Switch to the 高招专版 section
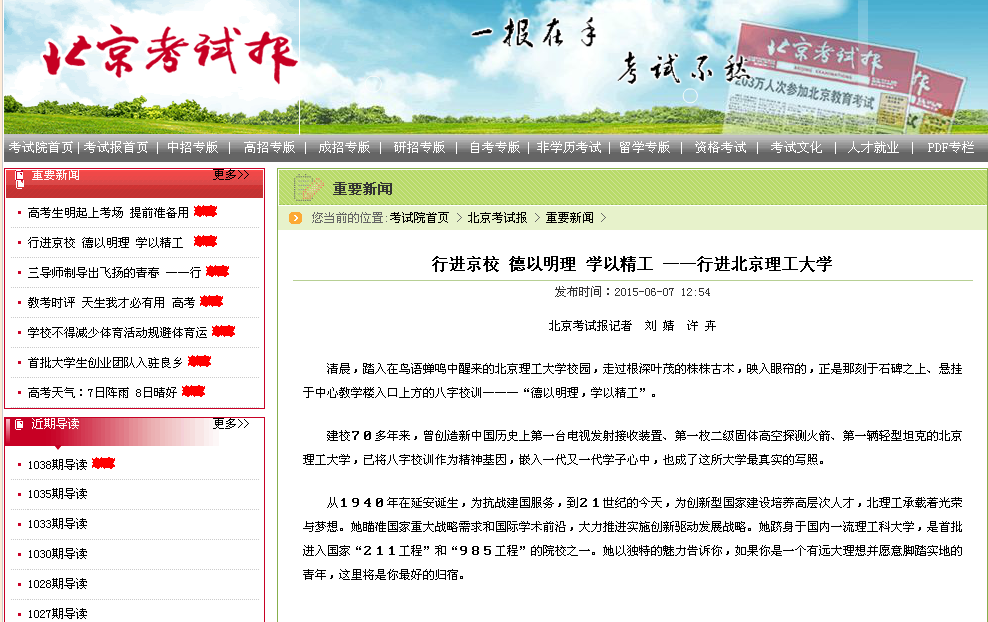Screen dimensions: 988x622 (267, 146)
